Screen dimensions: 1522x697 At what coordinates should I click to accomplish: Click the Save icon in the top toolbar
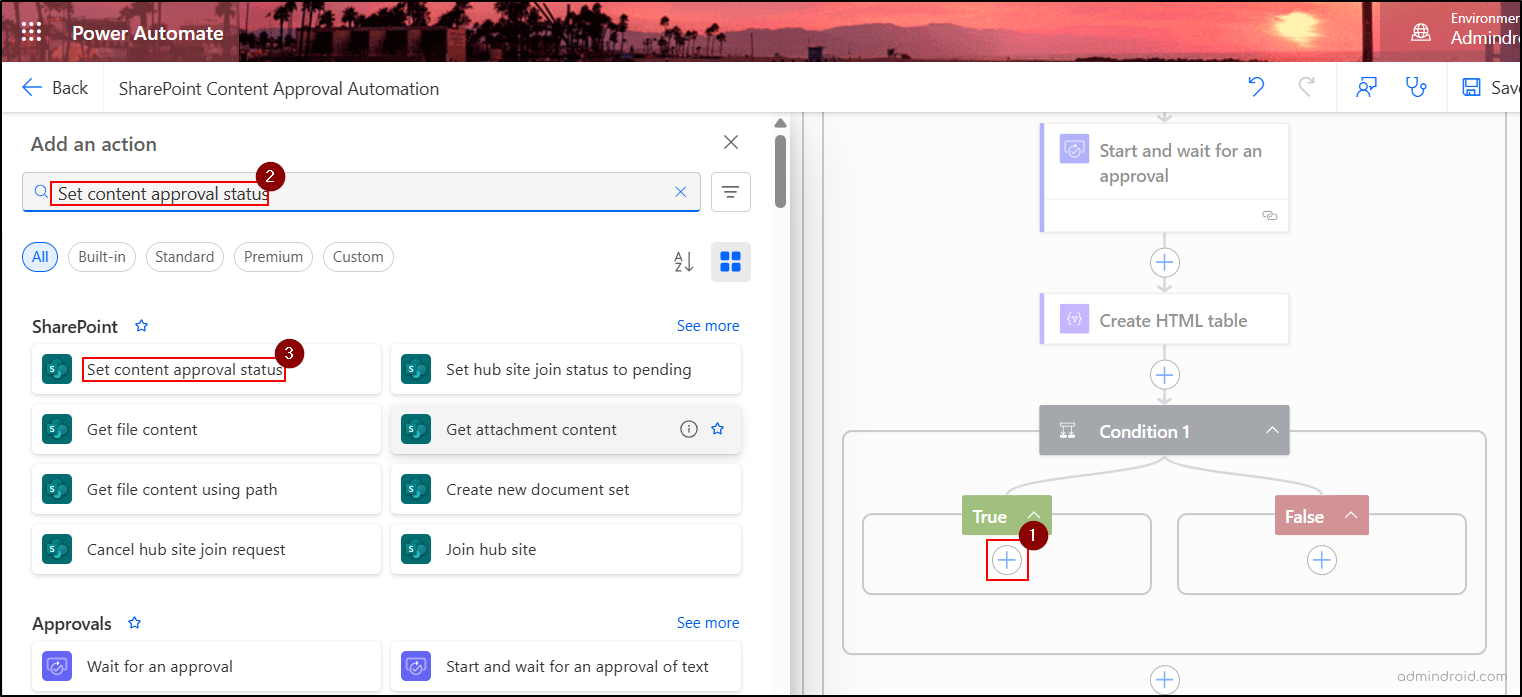1471,87
